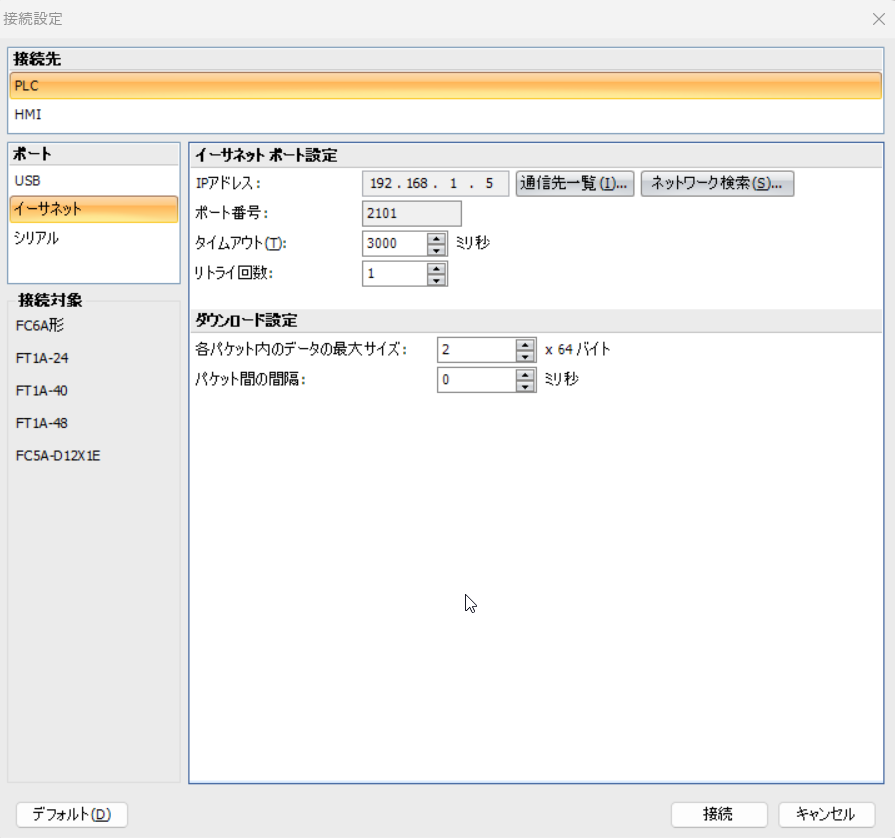Open the ネットワーク検索 button
Viewport: 895px width, 838px height.
tap(717, 183)
